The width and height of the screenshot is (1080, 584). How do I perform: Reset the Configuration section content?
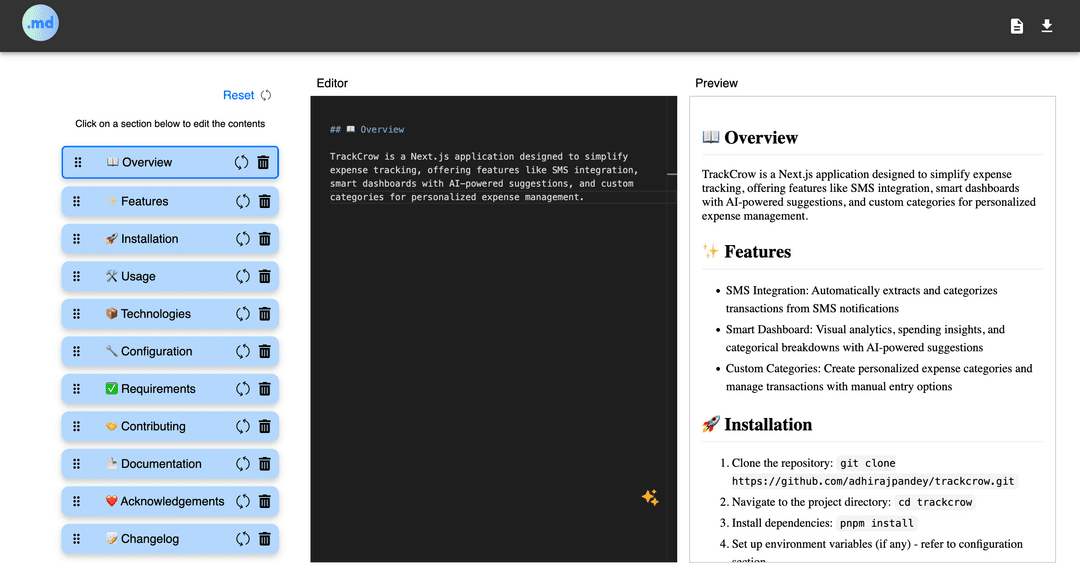[x=242, y=351]
